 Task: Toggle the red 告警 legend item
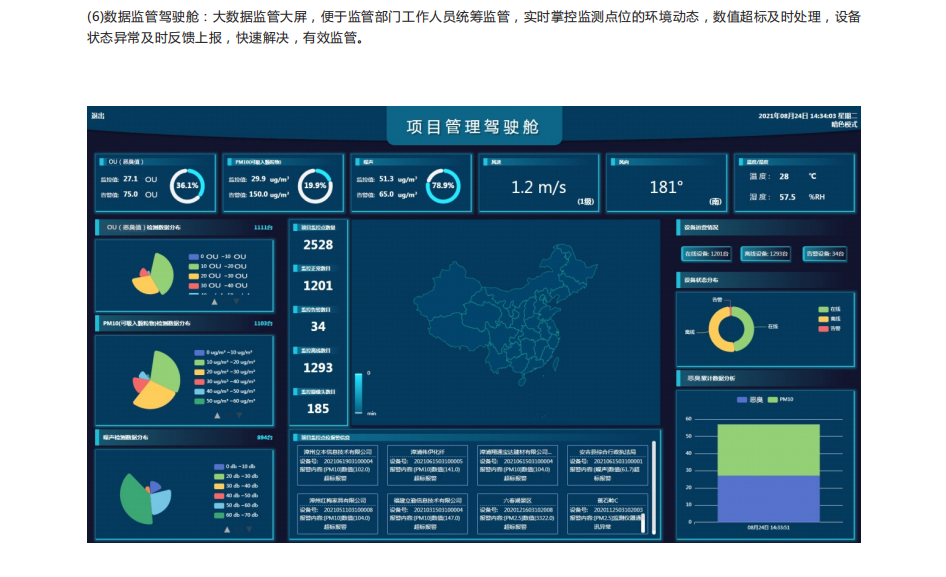point(830,328)
